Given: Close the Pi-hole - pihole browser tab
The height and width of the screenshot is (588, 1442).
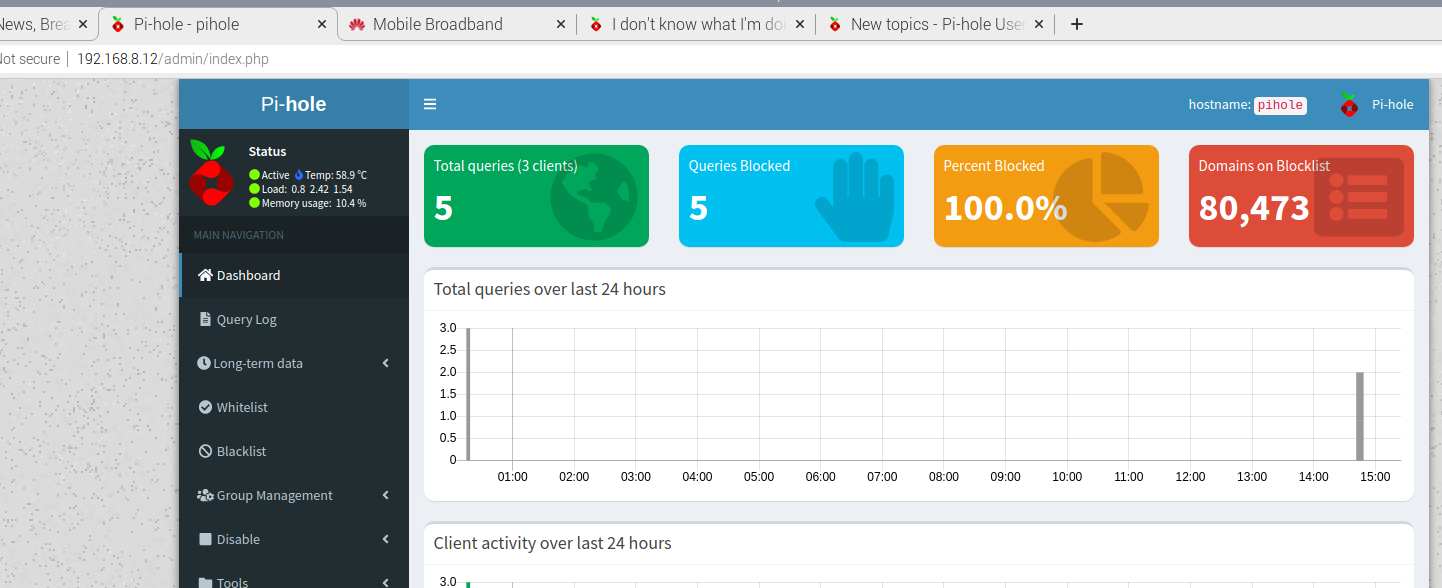Looking at the screenshot, I should click(321, 24).
